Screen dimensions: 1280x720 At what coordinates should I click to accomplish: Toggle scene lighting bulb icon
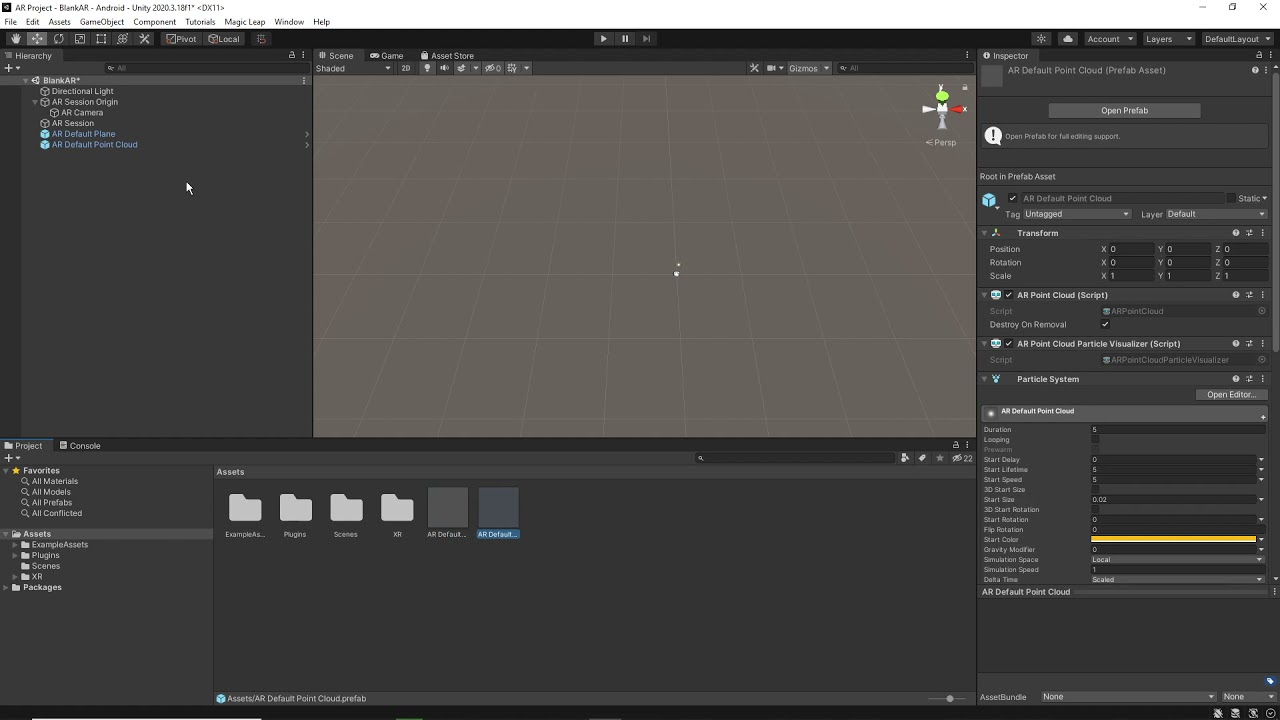point(427,68)
